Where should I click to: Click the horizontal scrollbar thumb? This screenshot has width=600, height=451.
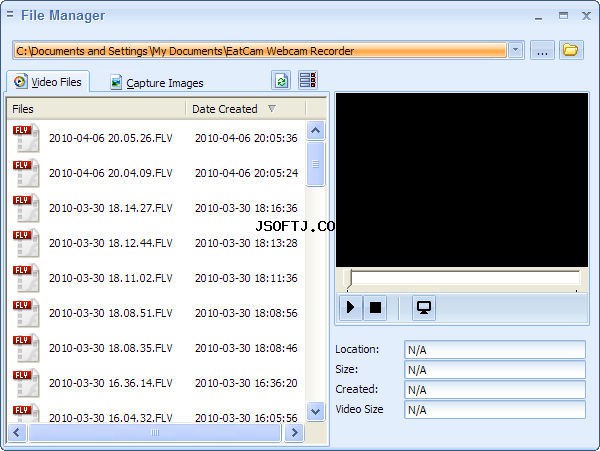pos(155,433)
